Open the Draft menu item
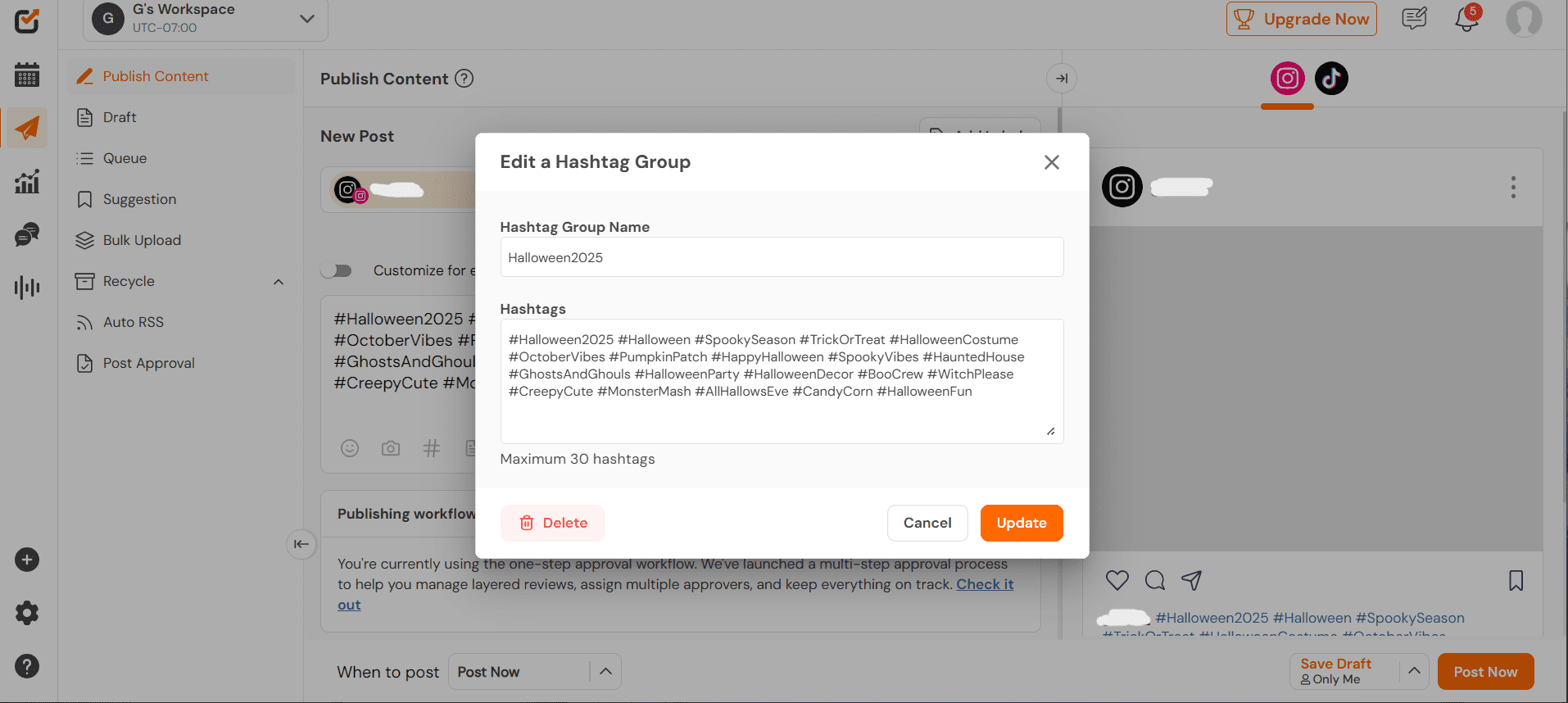1568x703 pixels. [x=120, y=117]
